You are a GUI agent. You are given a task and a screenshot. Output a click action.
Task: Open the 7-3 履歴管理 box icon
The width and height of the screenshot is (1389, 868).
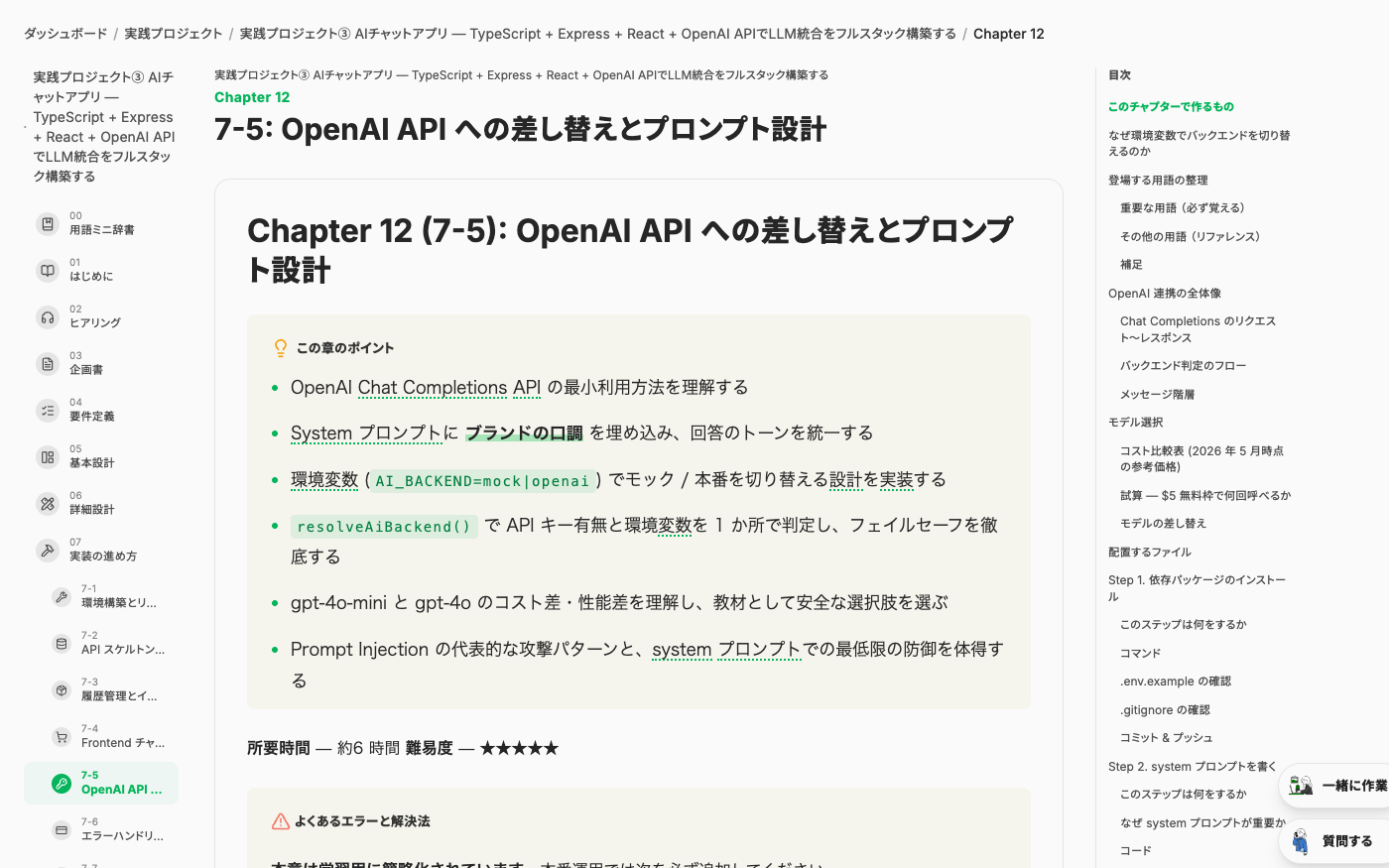coord(62,689)
